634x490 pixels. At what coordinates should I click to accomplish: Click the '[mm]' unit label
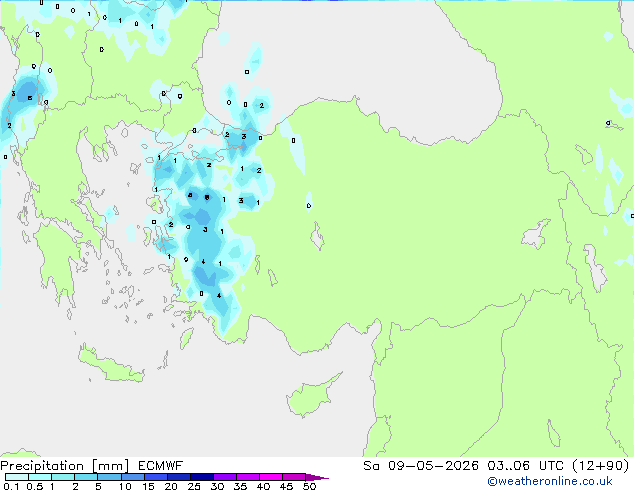pyautogui.click(x=110, y=466)
